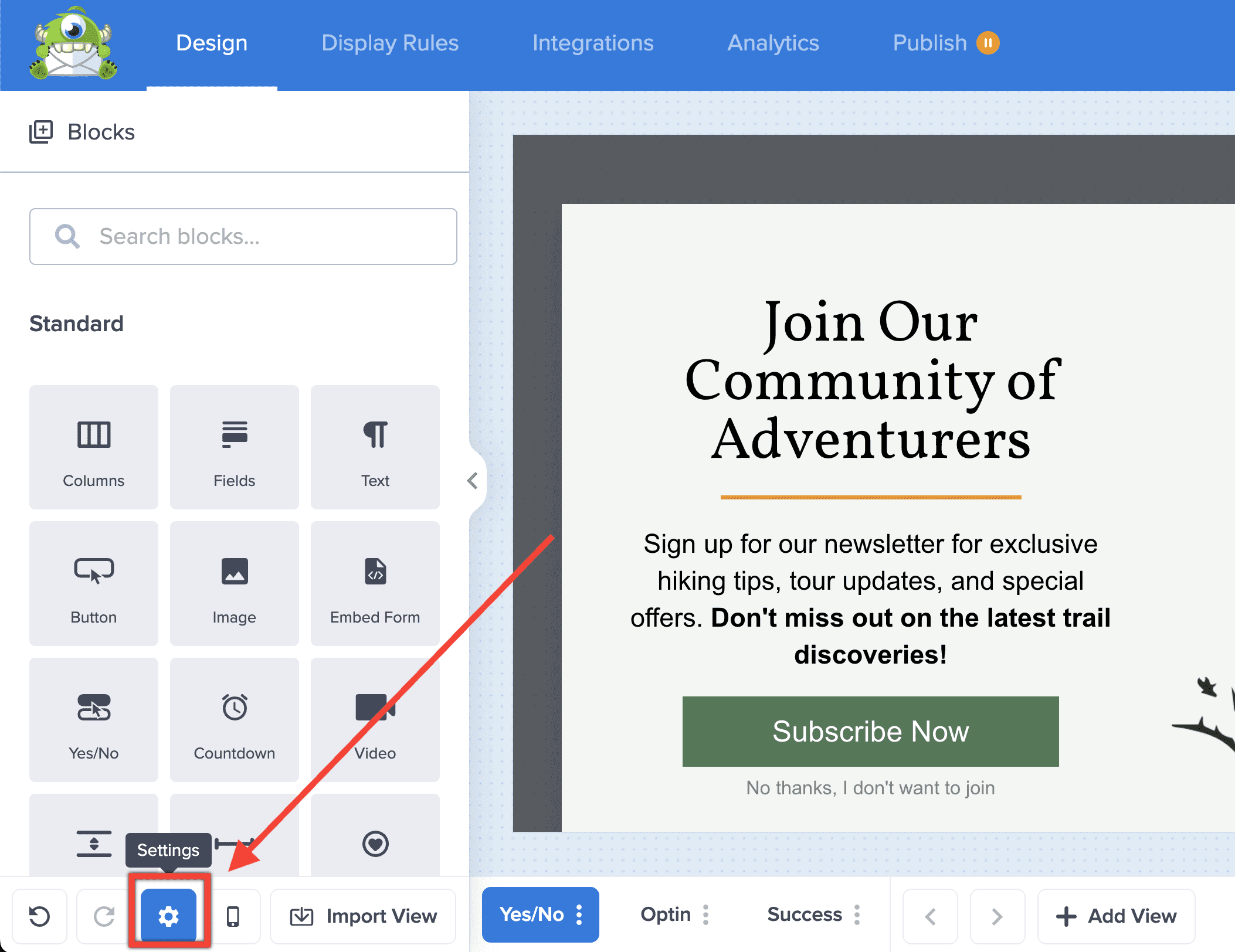Open the Yes/No view options menu

(579, 914)
